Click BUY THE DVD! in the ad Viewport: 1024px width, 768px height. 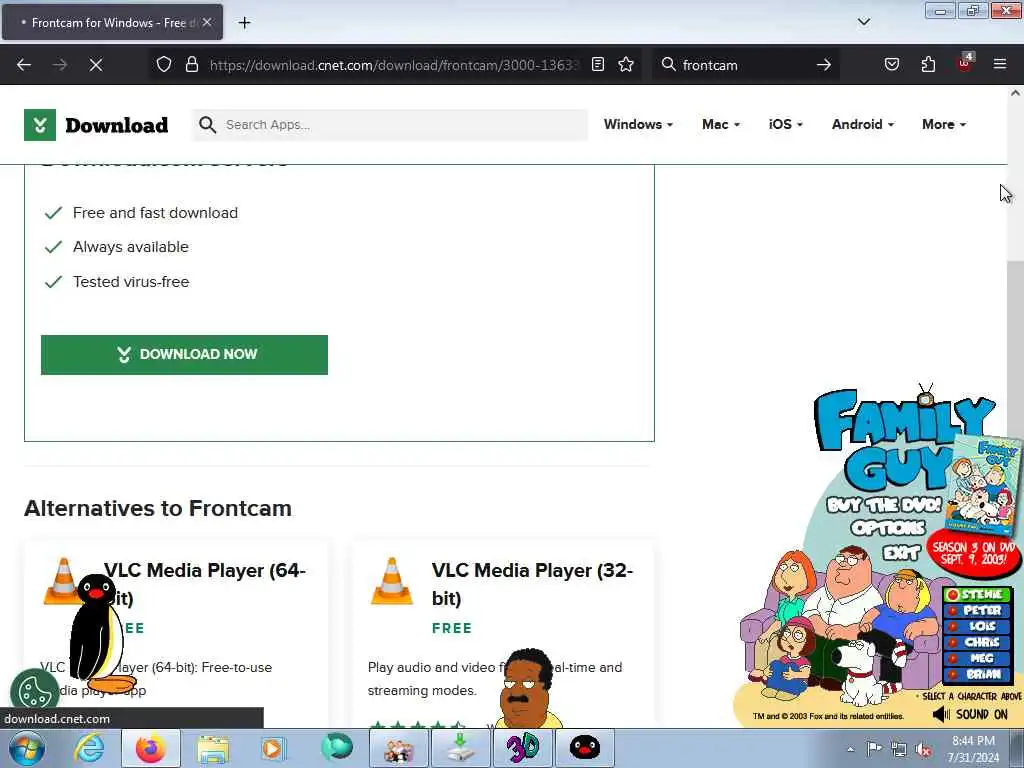(884, 505)
